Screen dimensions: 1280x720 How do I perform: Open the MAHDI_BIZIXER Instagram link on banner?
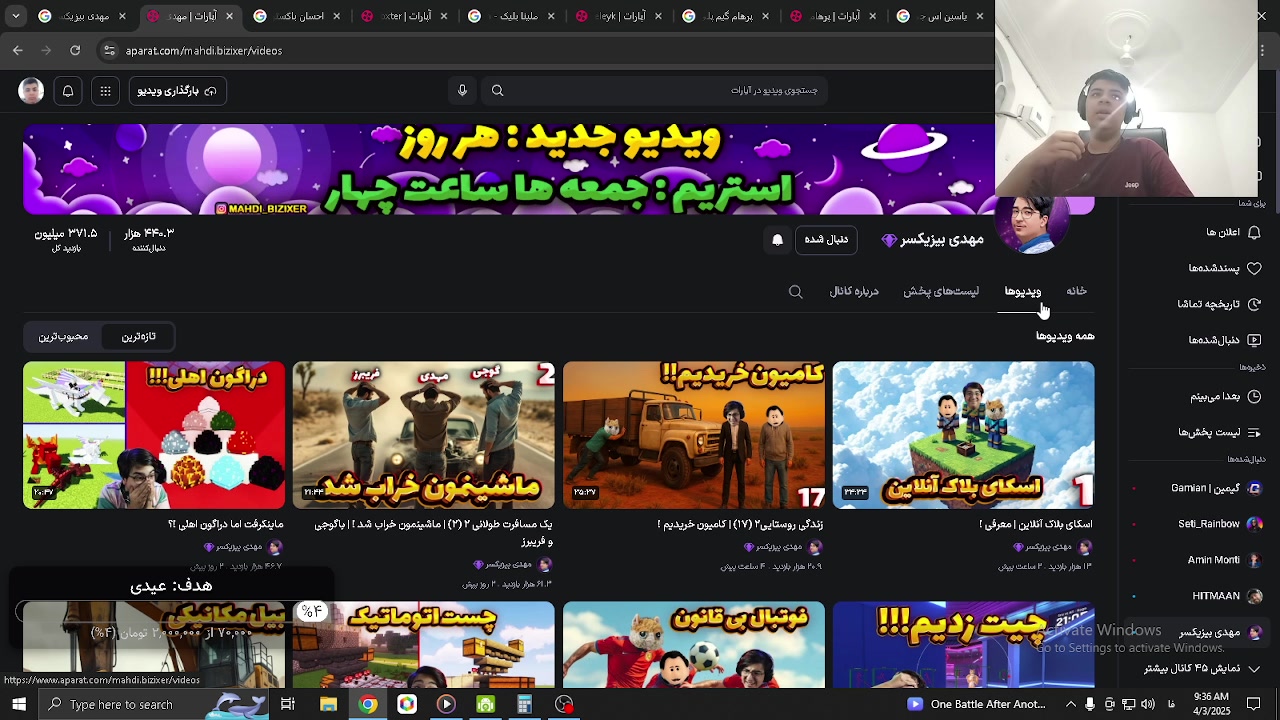261,208
